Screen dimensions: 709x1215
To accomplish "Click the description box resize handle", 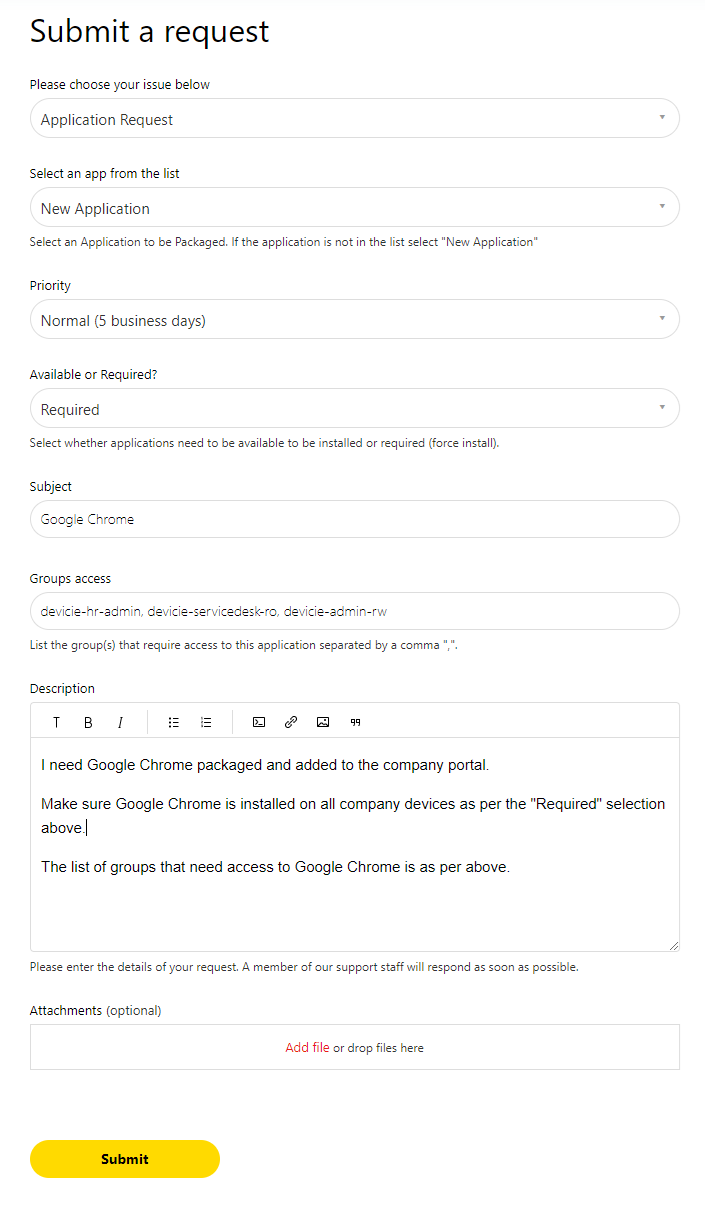I will [x=673, y=945].
